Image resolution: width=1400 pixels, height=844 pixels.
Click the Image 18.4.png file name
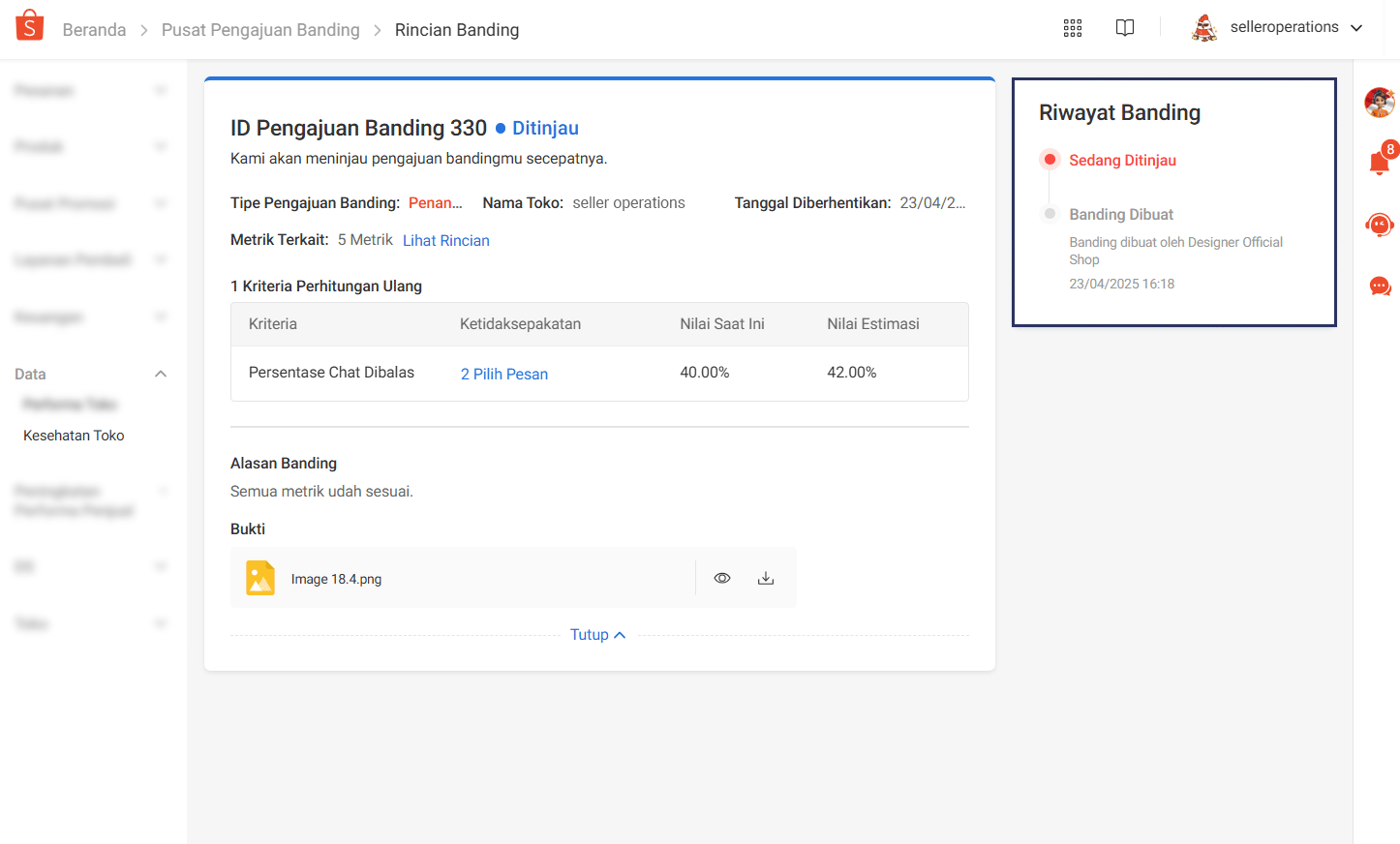coord(336,579)
